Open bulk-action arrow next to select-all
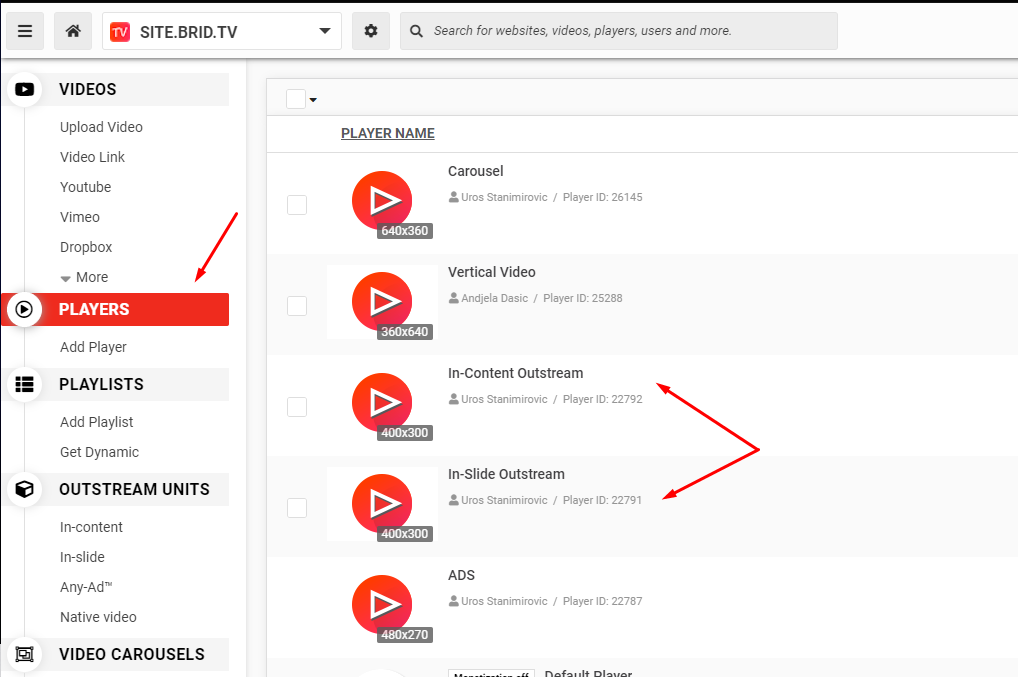This screenshot has height=677, width=1018. tap(313, 100)
